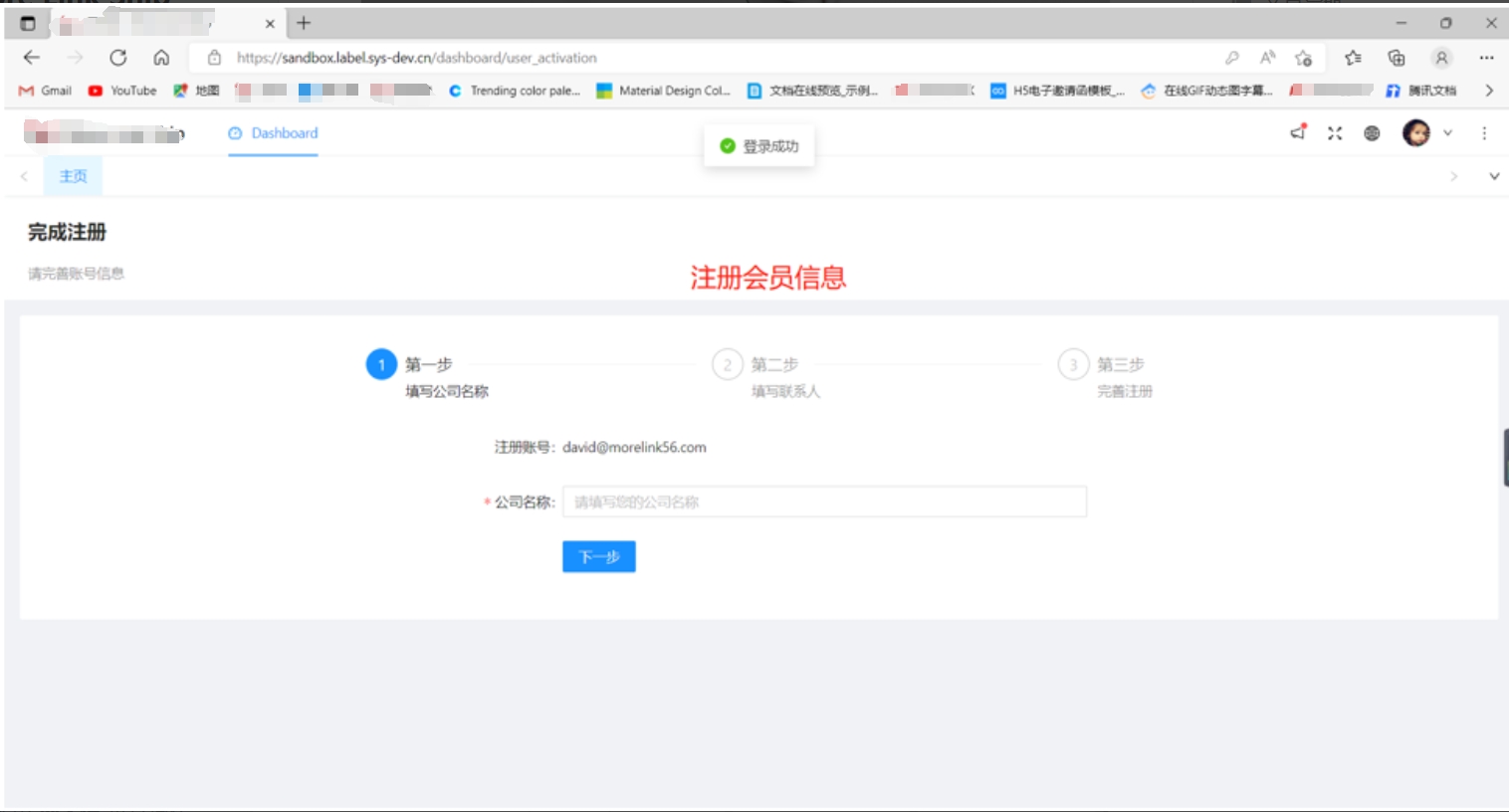This screenshot has width=1509, height=812.
Task: Click the 下一步 button
Action: point(599,556)
